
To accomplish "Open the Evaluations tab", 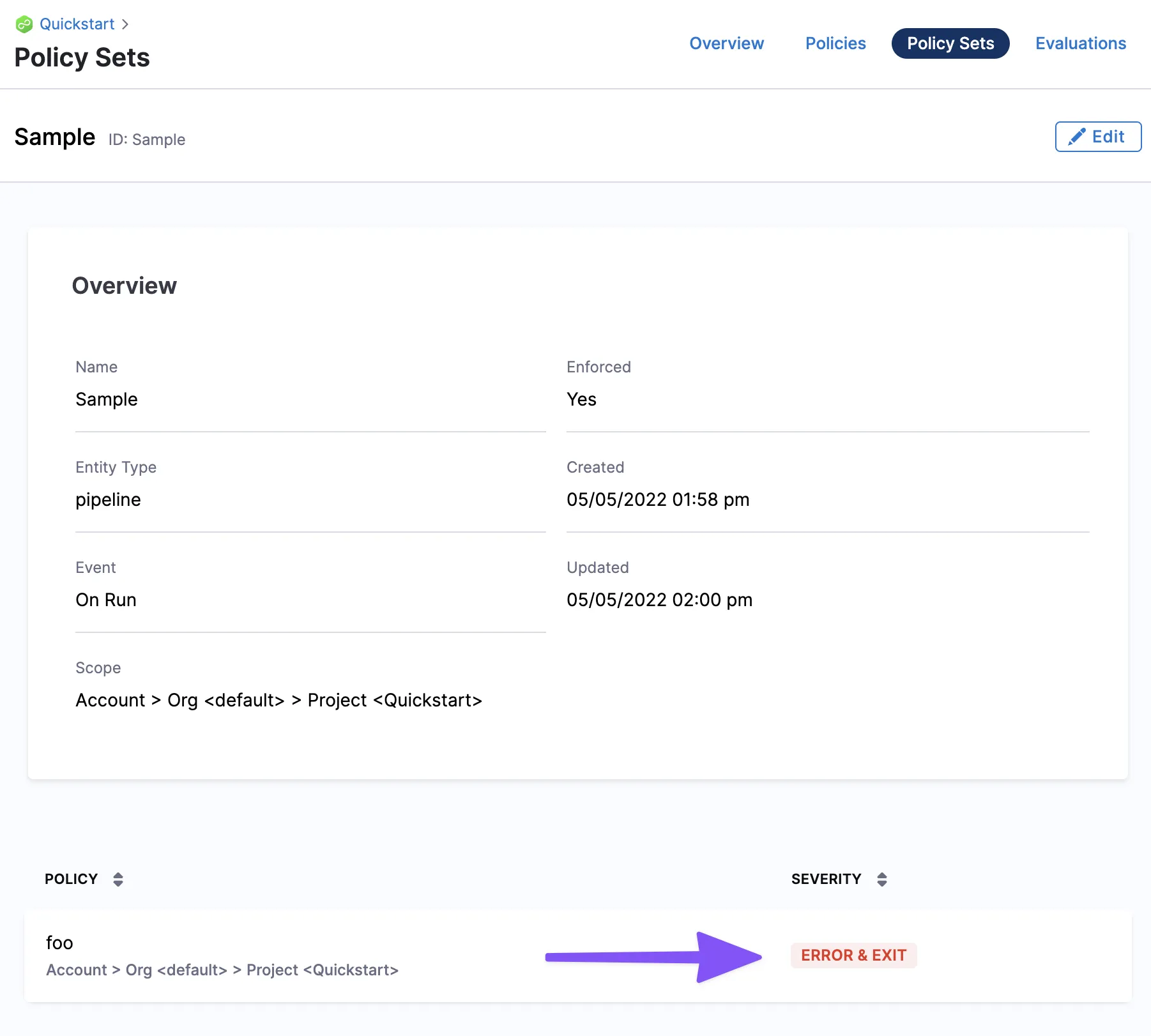I will 1081,43.
